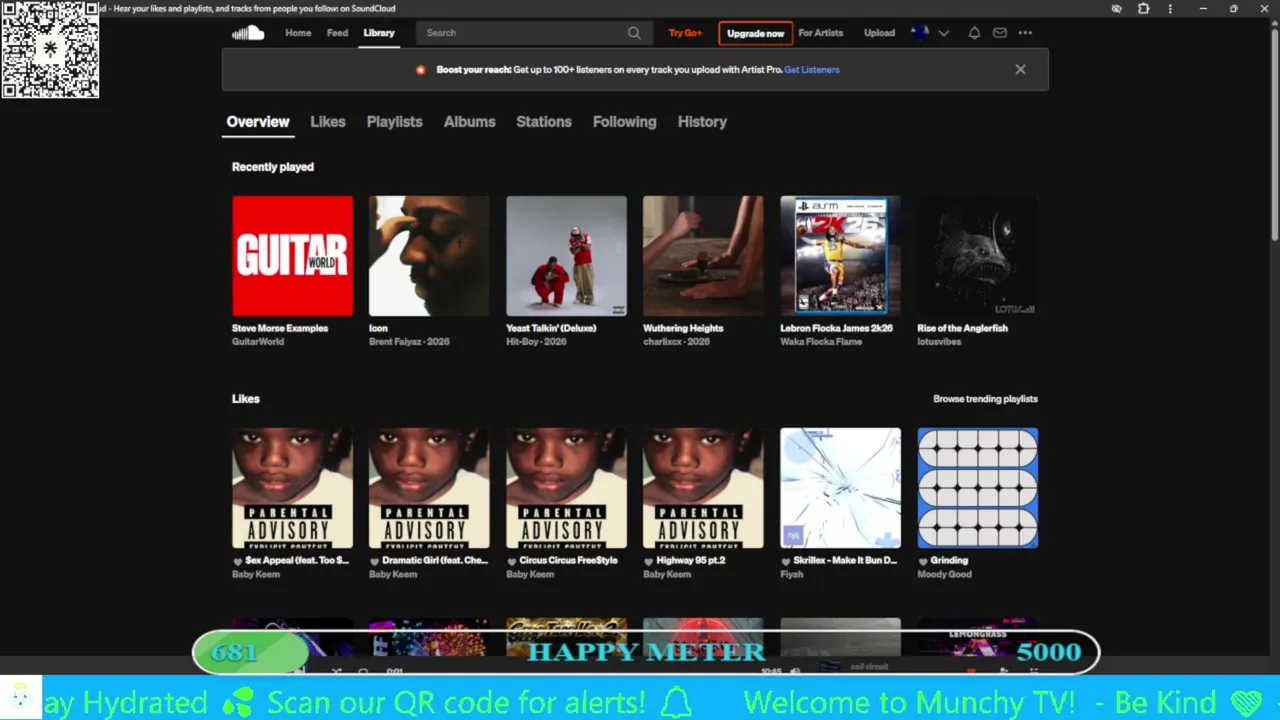
Task: Open Browse trending playlists link
Action: click(x=985, y=399)
